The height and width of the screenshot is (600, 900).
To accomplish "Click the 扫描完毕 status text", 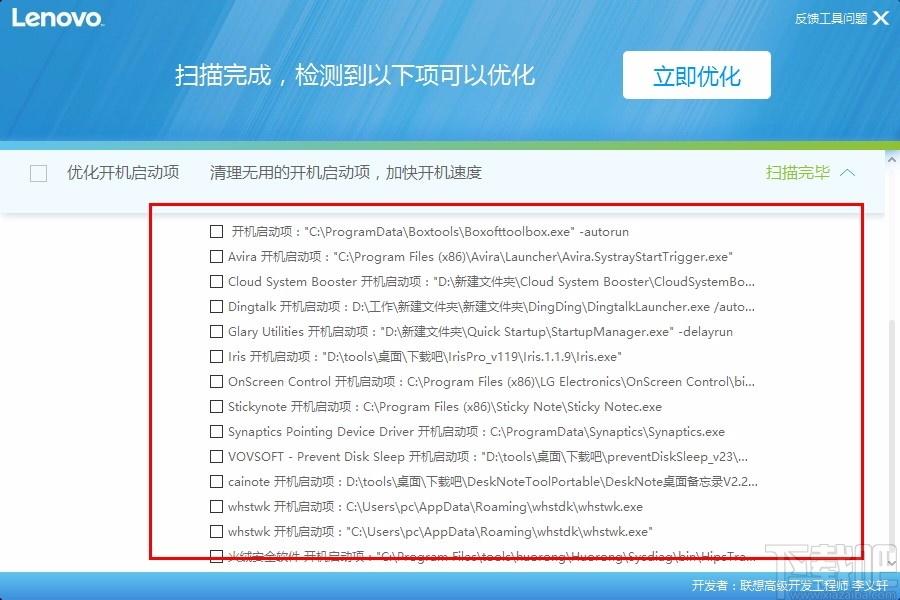I will pyautogui.click(x=798, y=172).
